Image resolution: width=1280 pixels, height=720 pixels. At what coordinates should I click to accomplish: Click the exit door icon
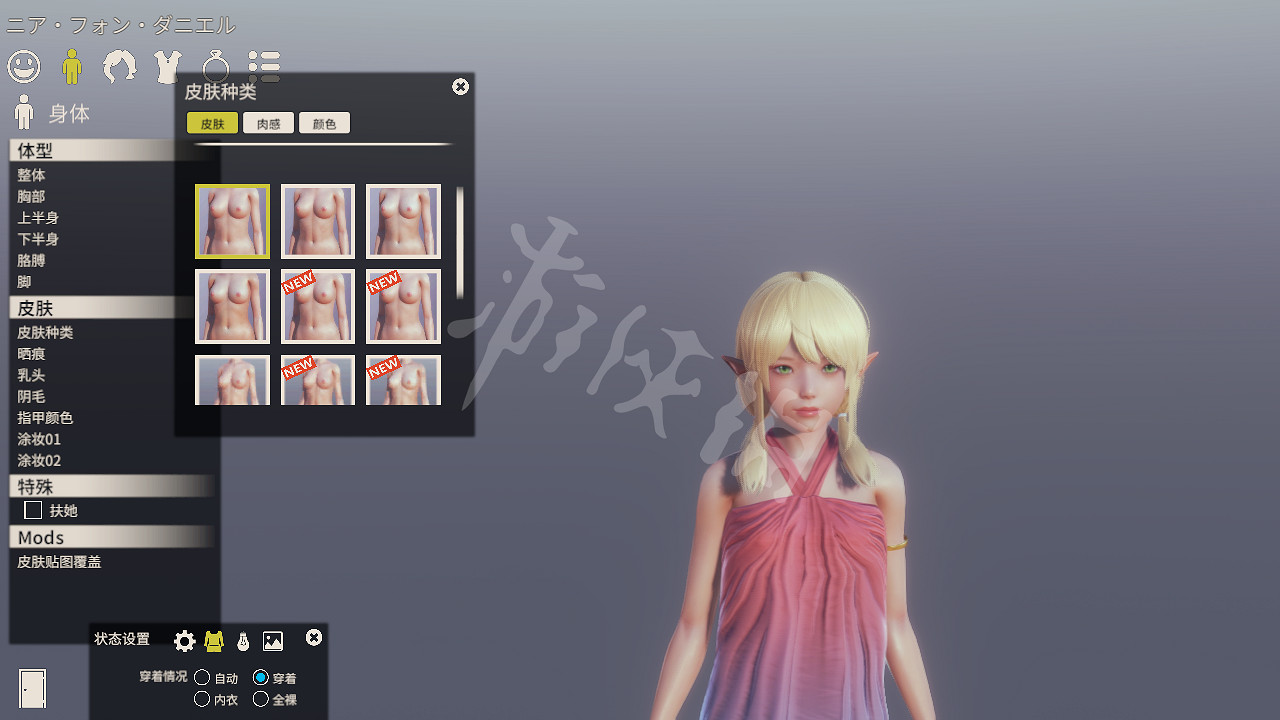pos(32,688)
